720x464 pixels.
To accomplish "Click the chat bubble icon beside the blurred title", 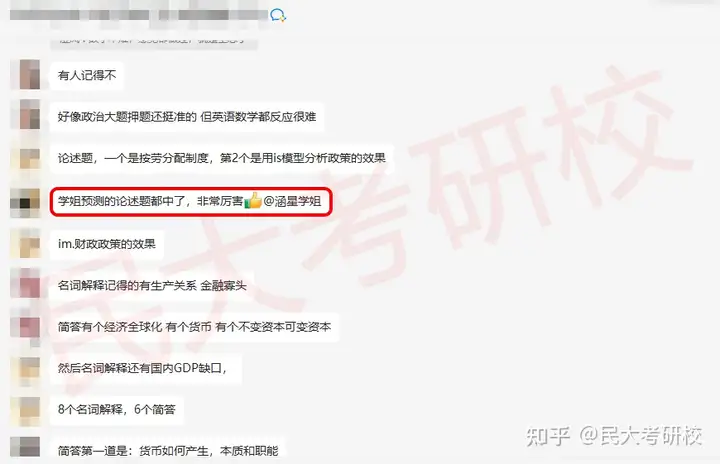I will 278,15.
